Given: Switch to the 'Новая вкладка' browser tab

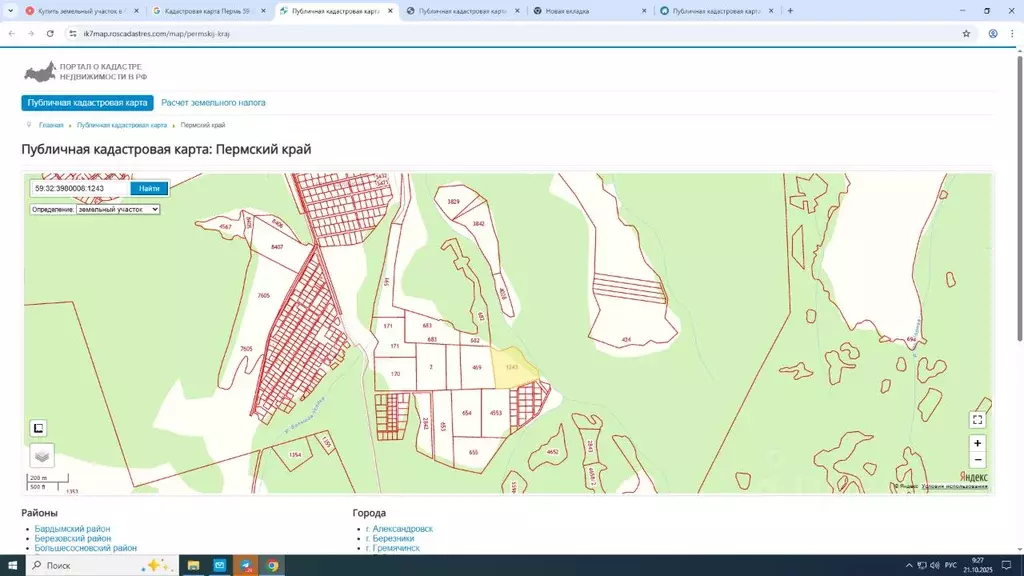Looking at the screenshot, I should (x=588, y=11).
